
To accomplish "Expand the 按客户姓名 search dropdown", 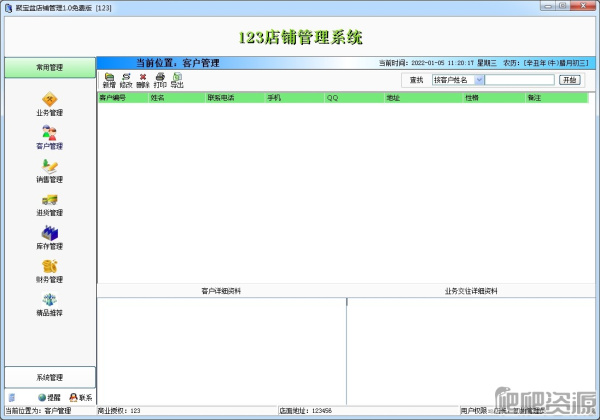I will pos(480,79).
